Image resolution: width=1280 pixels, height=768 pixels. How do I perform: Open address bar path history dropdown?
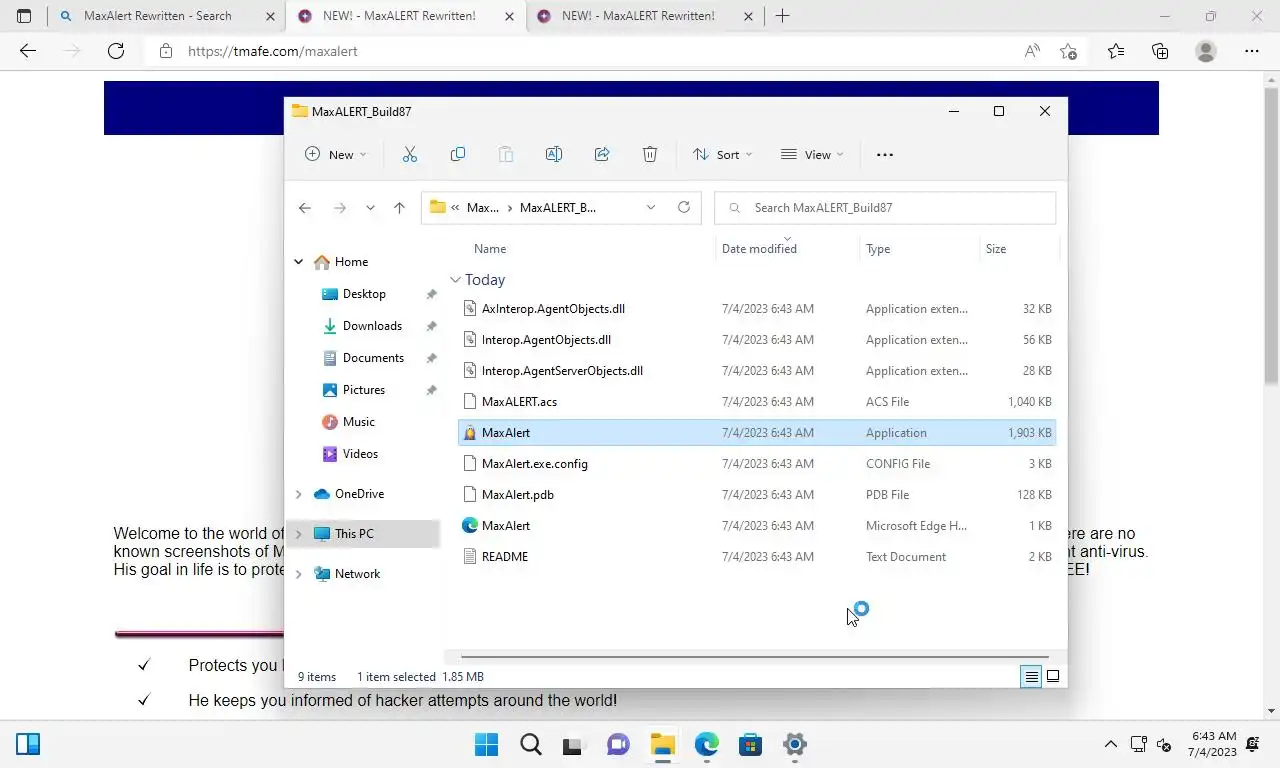[x=651, y=207]
